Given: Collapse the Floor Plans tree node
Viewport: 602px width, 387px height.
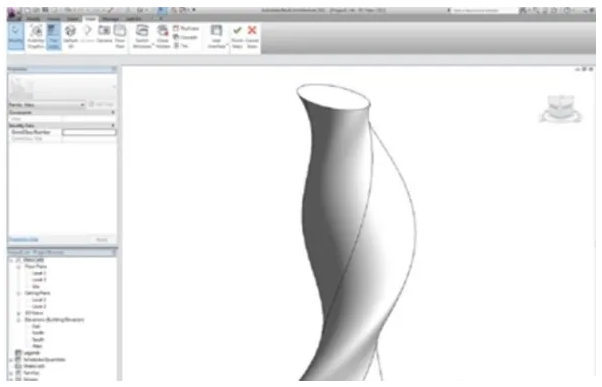Looking at the screenshot, I should pyautogui.click(x=18, y=266).
